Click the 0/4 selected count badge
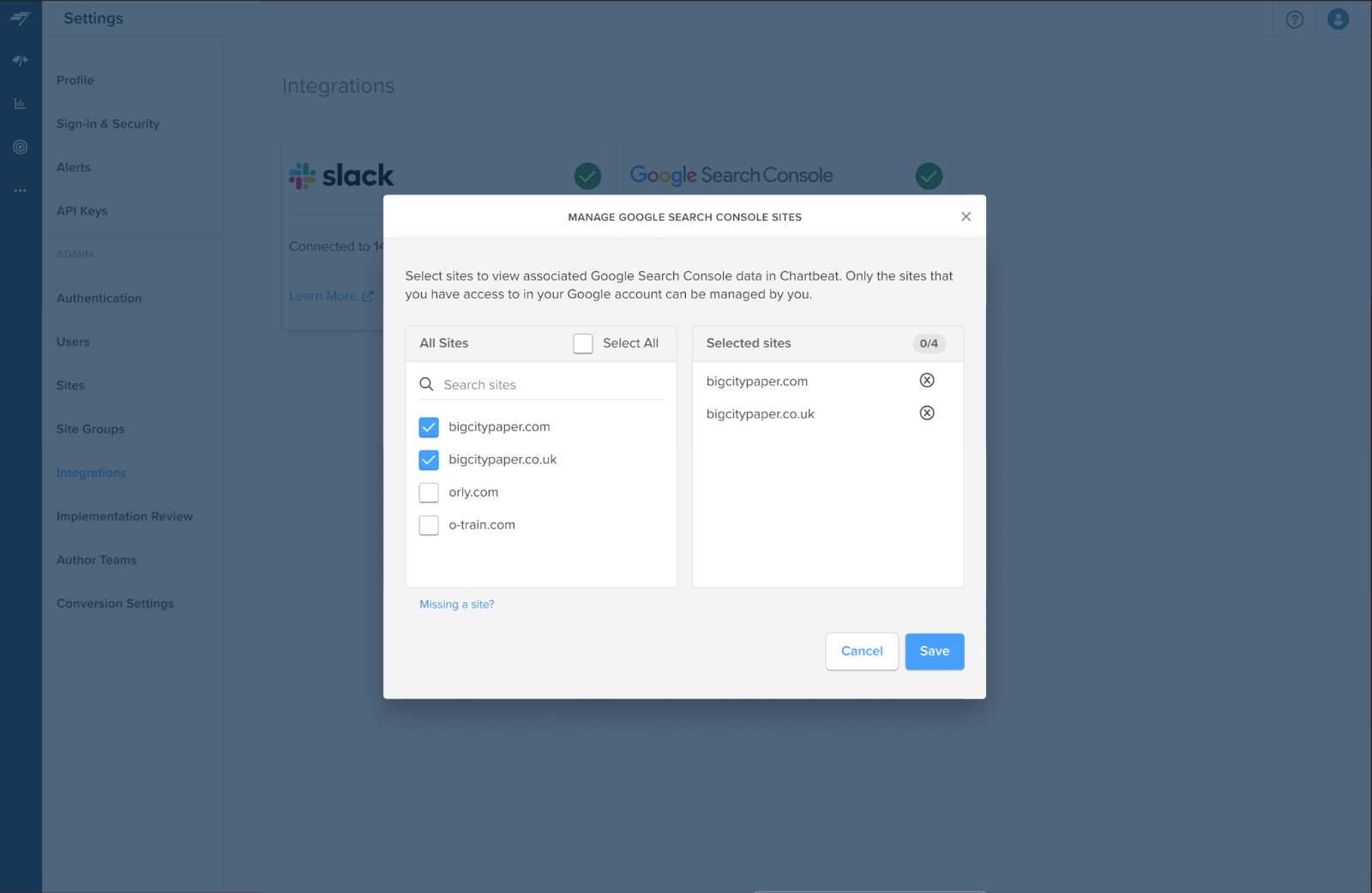This screenshot has height=893, width=1372. coord(929,343)
